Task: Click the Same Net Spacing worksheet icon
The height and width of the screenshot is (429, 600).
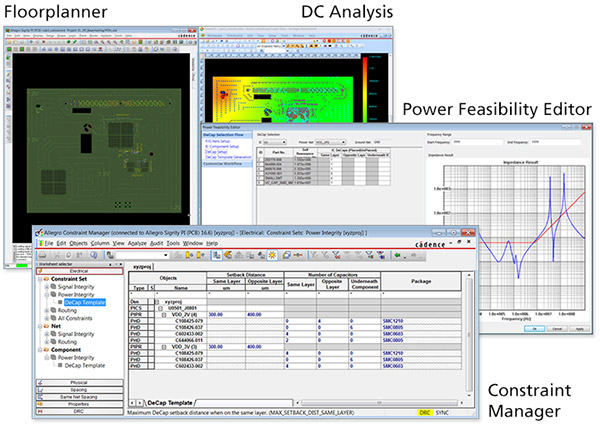Action: pos(41,397)
